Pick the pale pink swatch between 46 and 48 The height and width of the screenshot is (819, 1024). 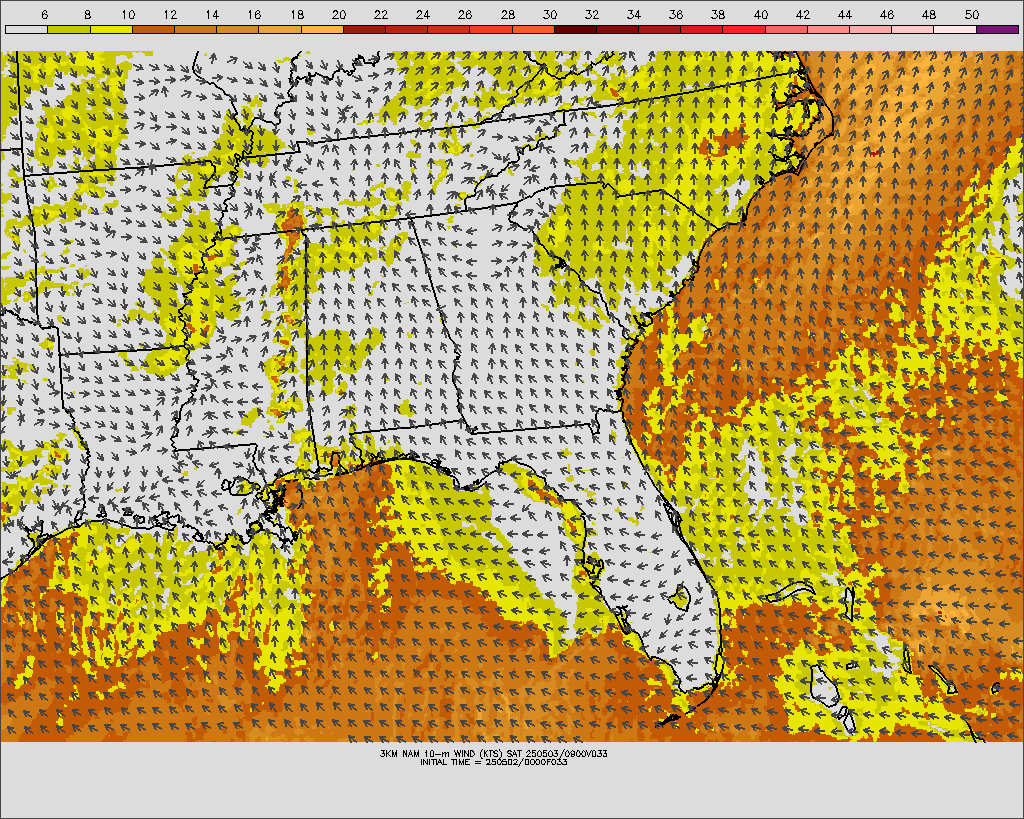(x=913, y=29)
